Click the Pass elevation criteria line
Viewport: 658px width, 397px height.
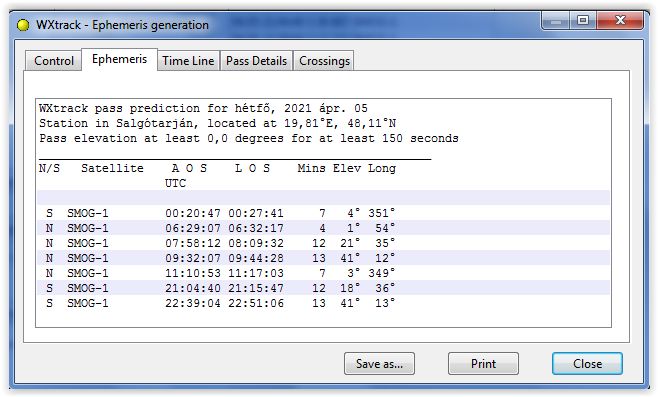coord(248,138)
